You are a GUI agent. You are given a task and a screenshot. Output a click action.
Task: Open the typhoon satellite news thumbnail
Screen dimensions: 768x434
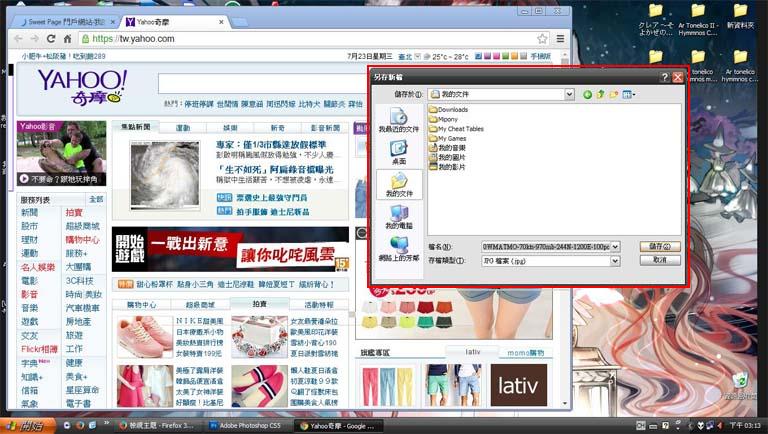click(x=165, y=175)
